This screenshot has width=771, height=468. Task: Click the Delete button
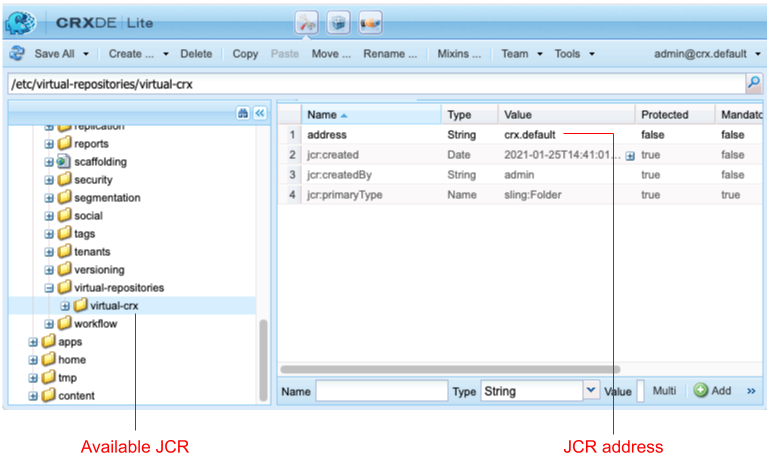point(196,54)
